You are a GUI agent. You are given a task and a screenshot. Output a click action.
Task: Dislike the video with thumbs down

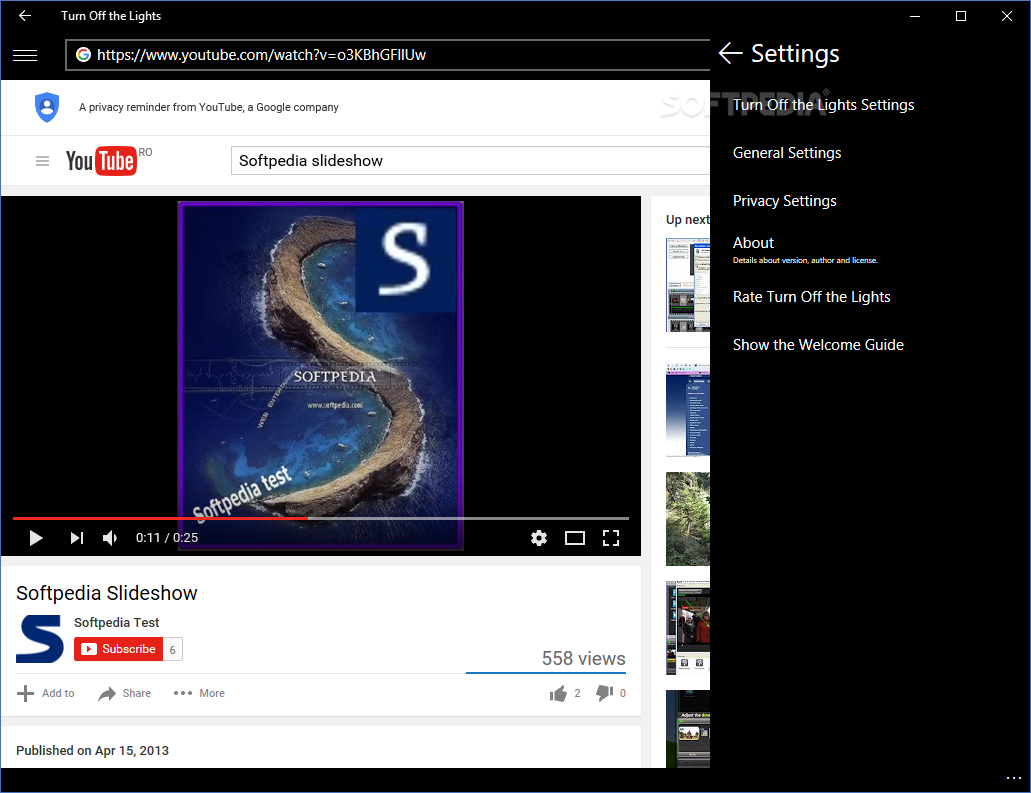pos(605,693)
